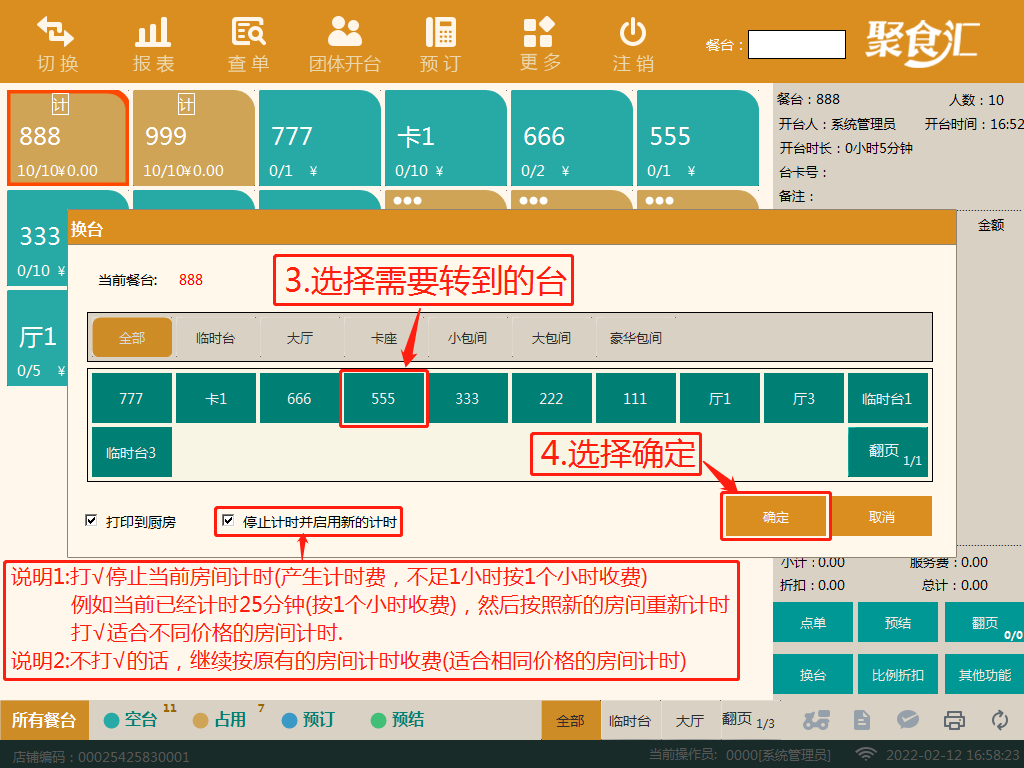Click the 点单 order button
The image size is (1024, 768).
(813, 622)
